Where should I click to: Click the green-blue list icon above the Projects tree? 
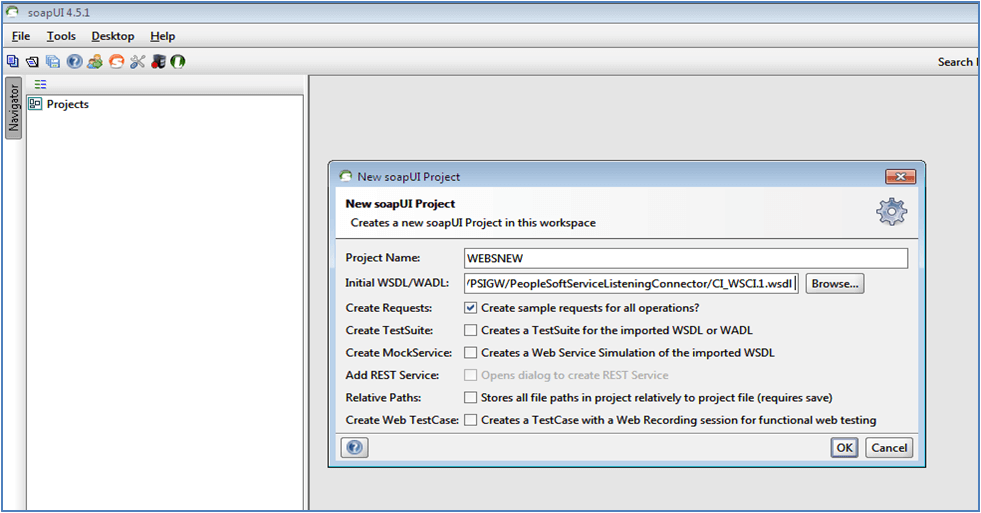41,84
